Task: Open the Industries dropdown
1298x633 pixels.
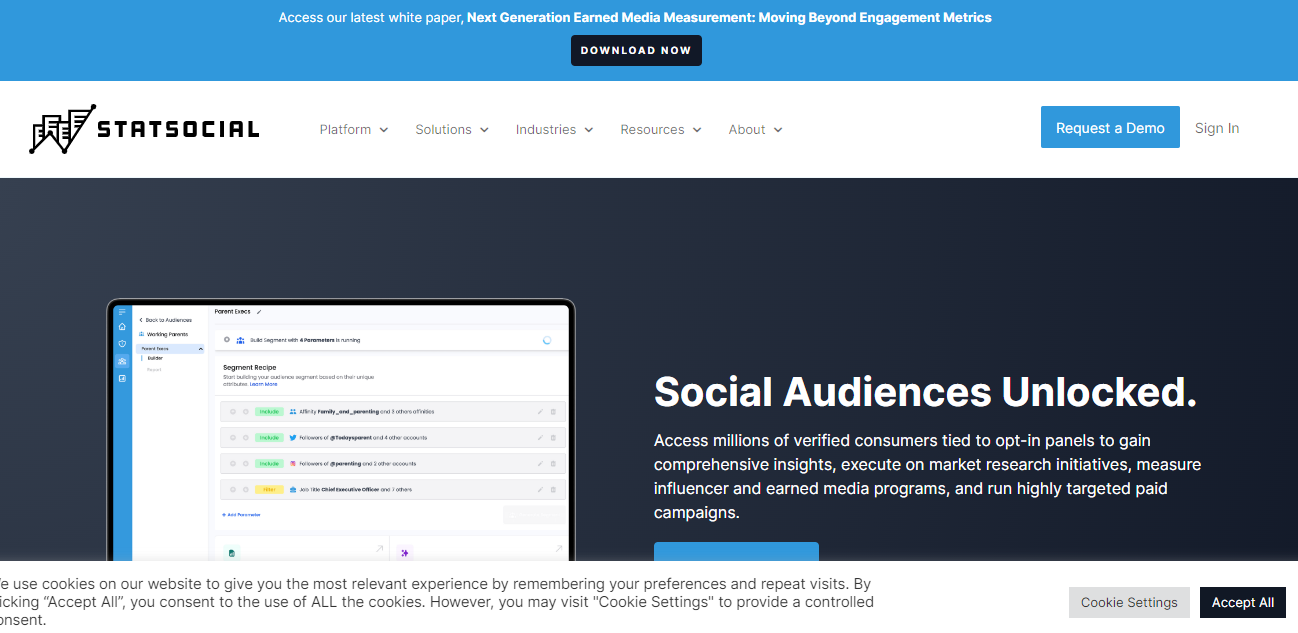Action: 554,129
